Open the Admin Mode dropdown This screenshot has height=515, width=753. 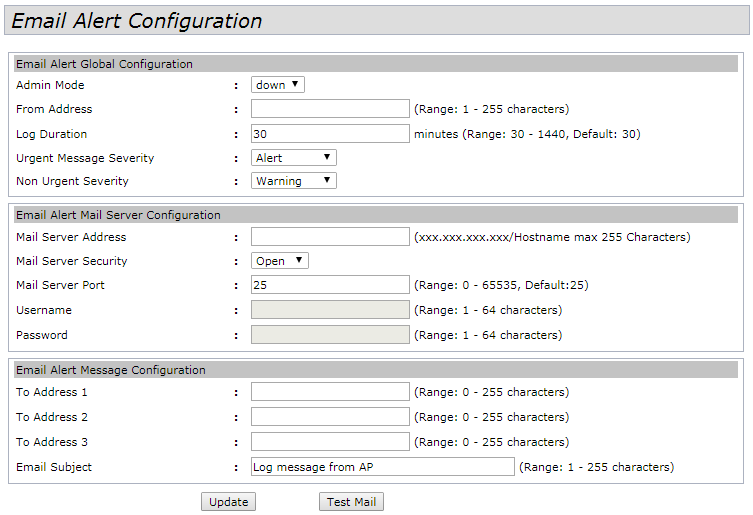coord(278,85)
